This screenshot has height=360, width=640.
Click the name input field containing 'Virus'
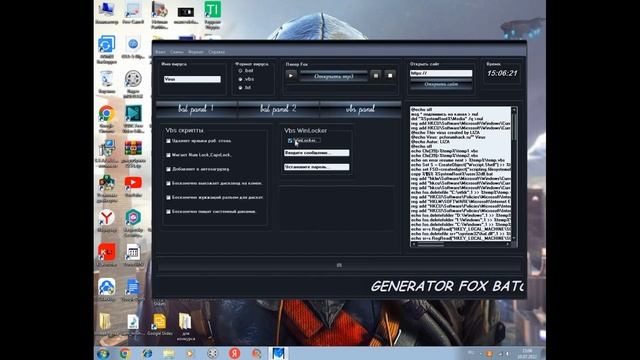192,79
